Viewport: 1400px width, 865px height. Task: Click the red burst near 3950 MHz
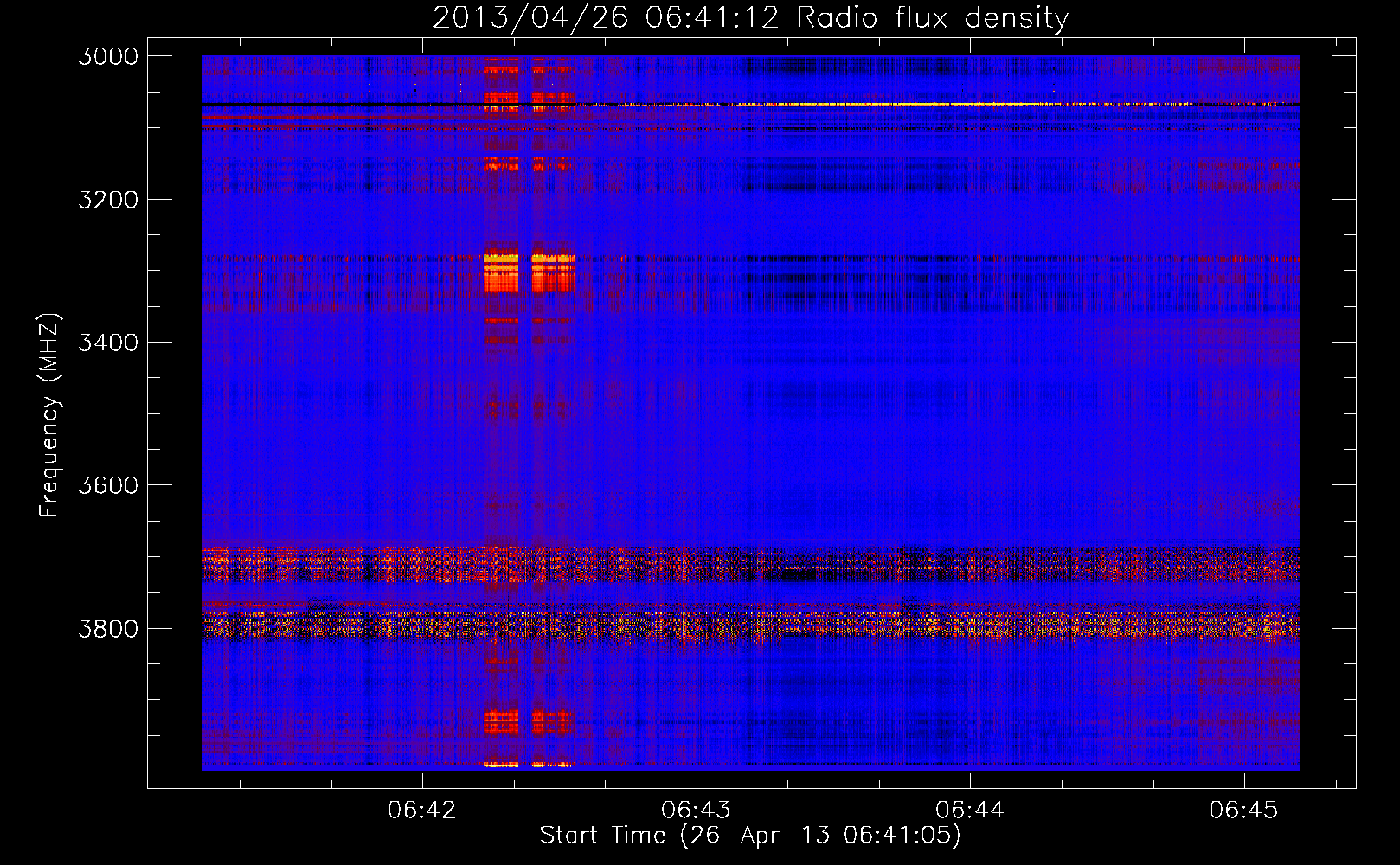tap(528, 721)
